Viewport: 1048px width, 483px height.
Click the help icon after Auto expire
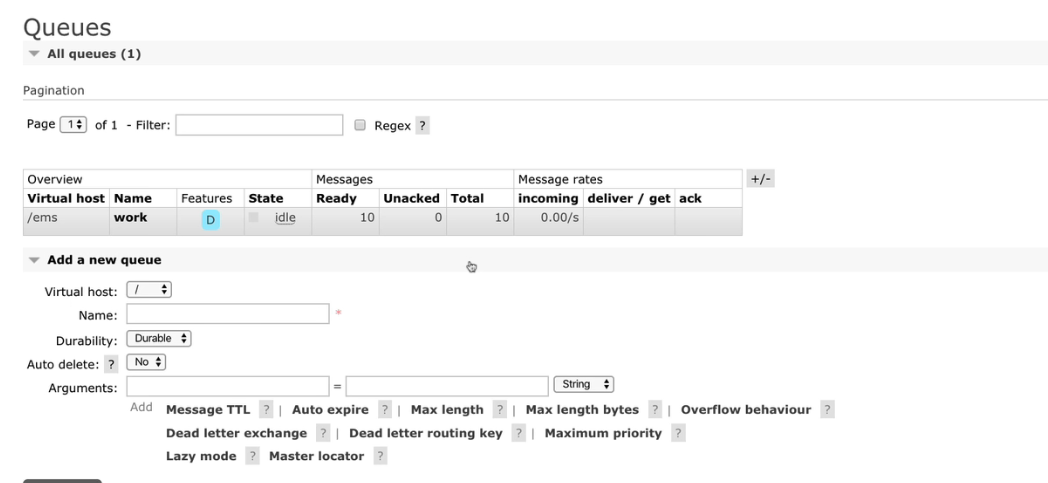tap(385, 410)
